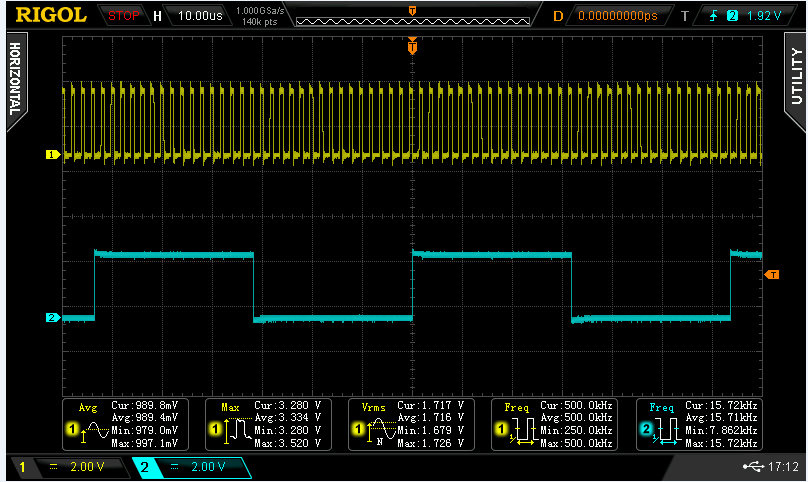Click the rising edge trigger icon
This screenshot has width=808, height=482.
point(713,16)
